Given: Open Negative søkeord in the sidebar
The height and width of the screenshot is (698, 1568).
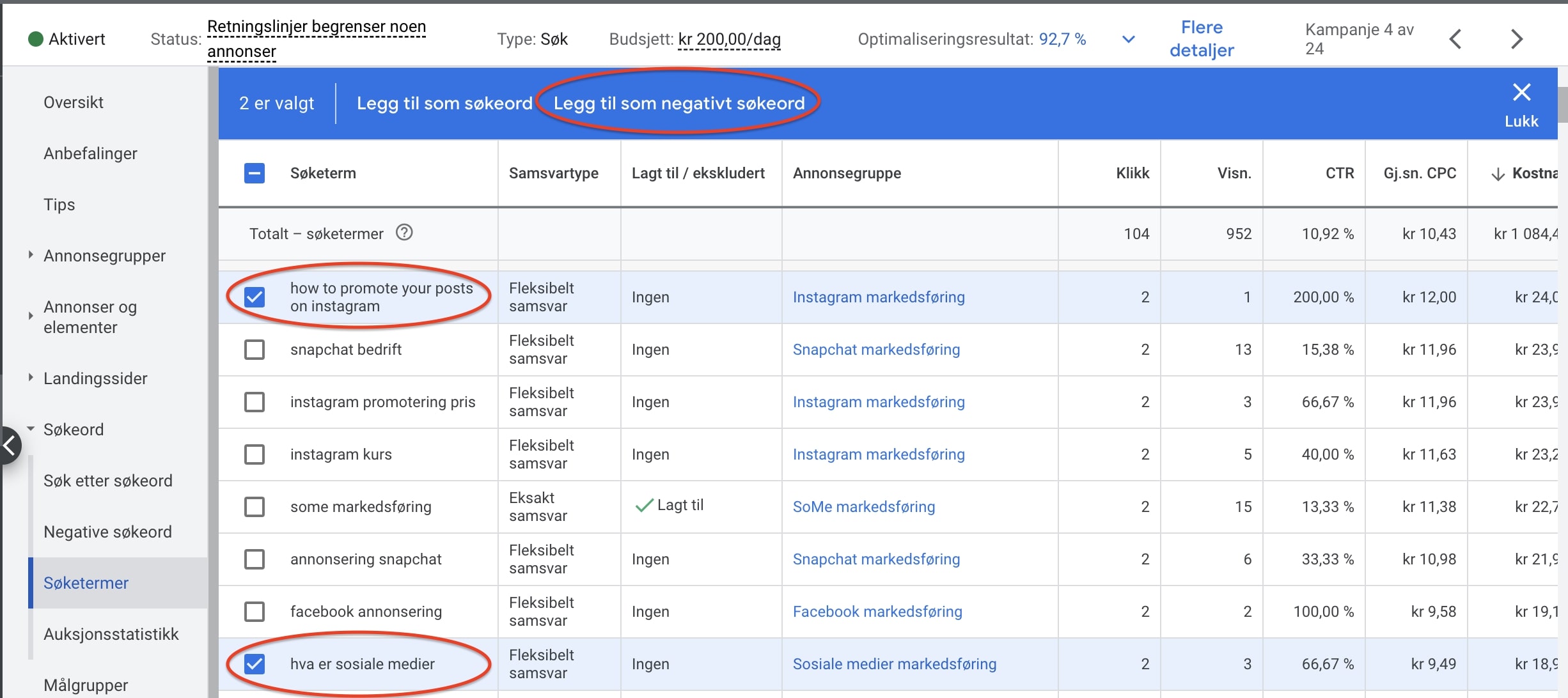Looking at the screenshot, I should pos(107,532).
